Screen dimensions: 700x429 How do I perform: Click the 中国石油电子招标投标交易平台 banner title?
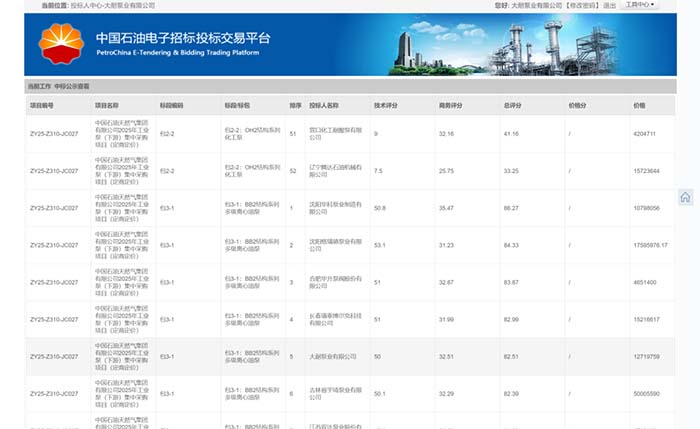[183, 38]
